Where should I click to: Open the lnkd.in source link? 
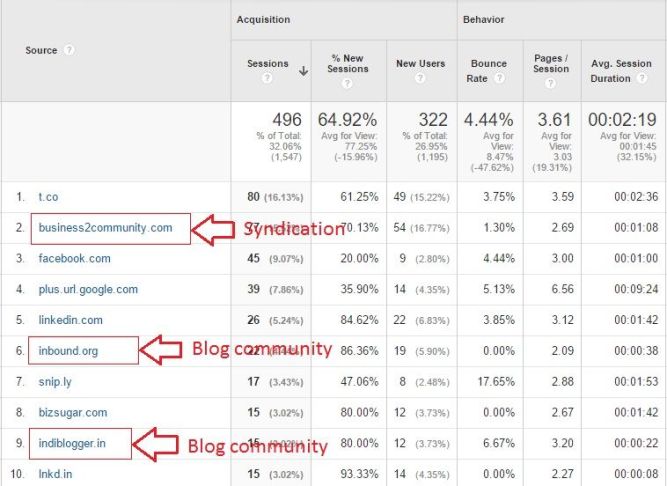55,474
